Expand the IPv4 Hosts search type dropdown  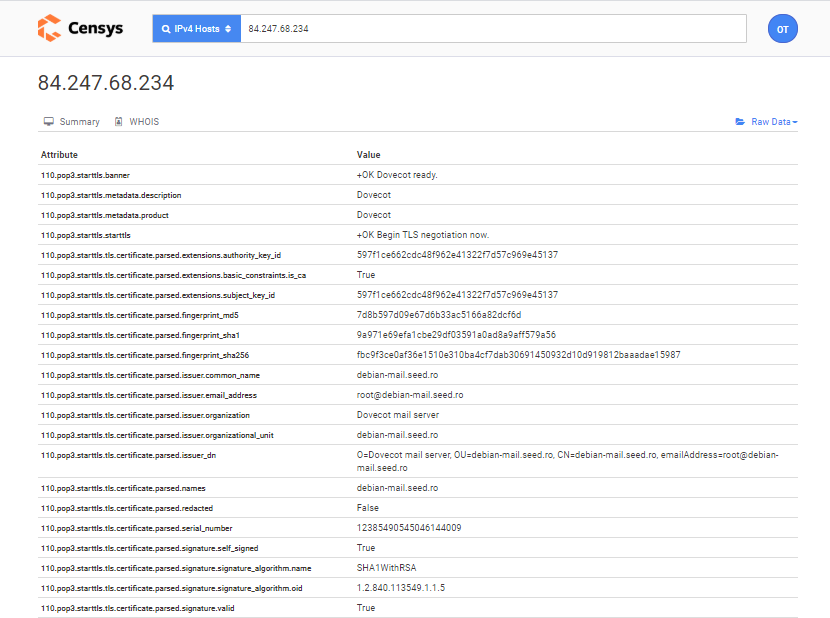click(x=197, y=29)
